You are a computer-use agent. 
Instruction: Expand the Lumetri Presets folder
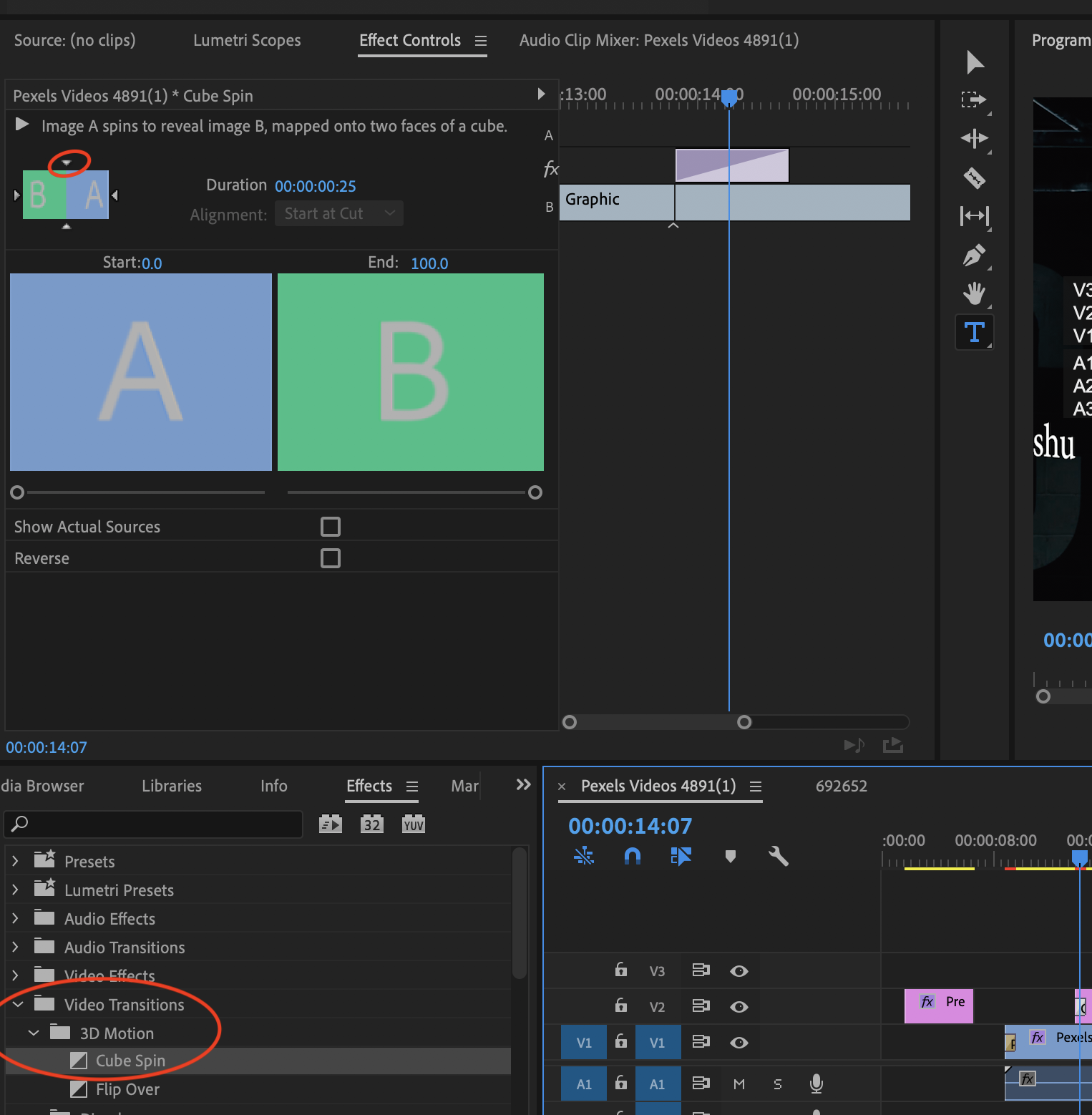coord(15,890)
